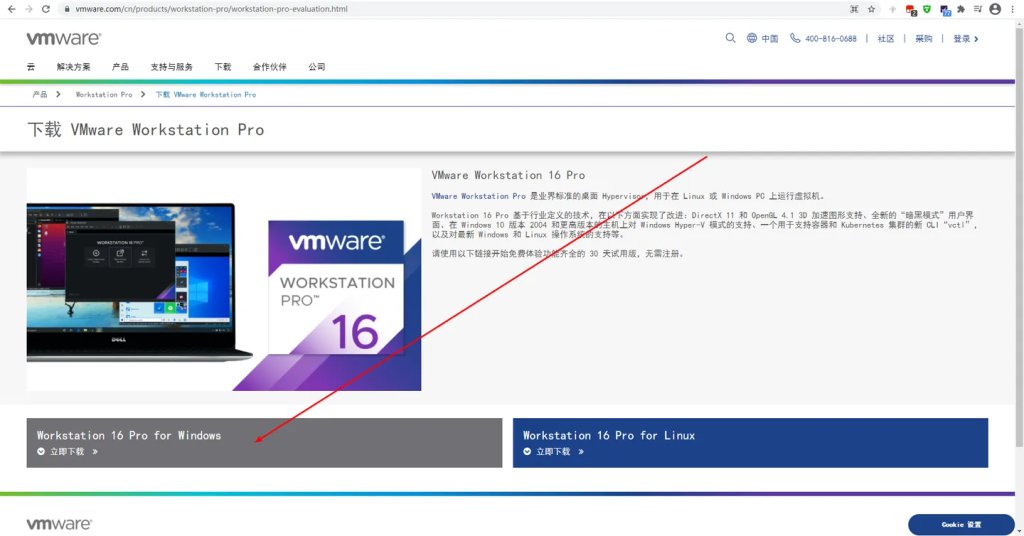
Task: Open the 支持与服务 menu
Action: coord(171,67)
